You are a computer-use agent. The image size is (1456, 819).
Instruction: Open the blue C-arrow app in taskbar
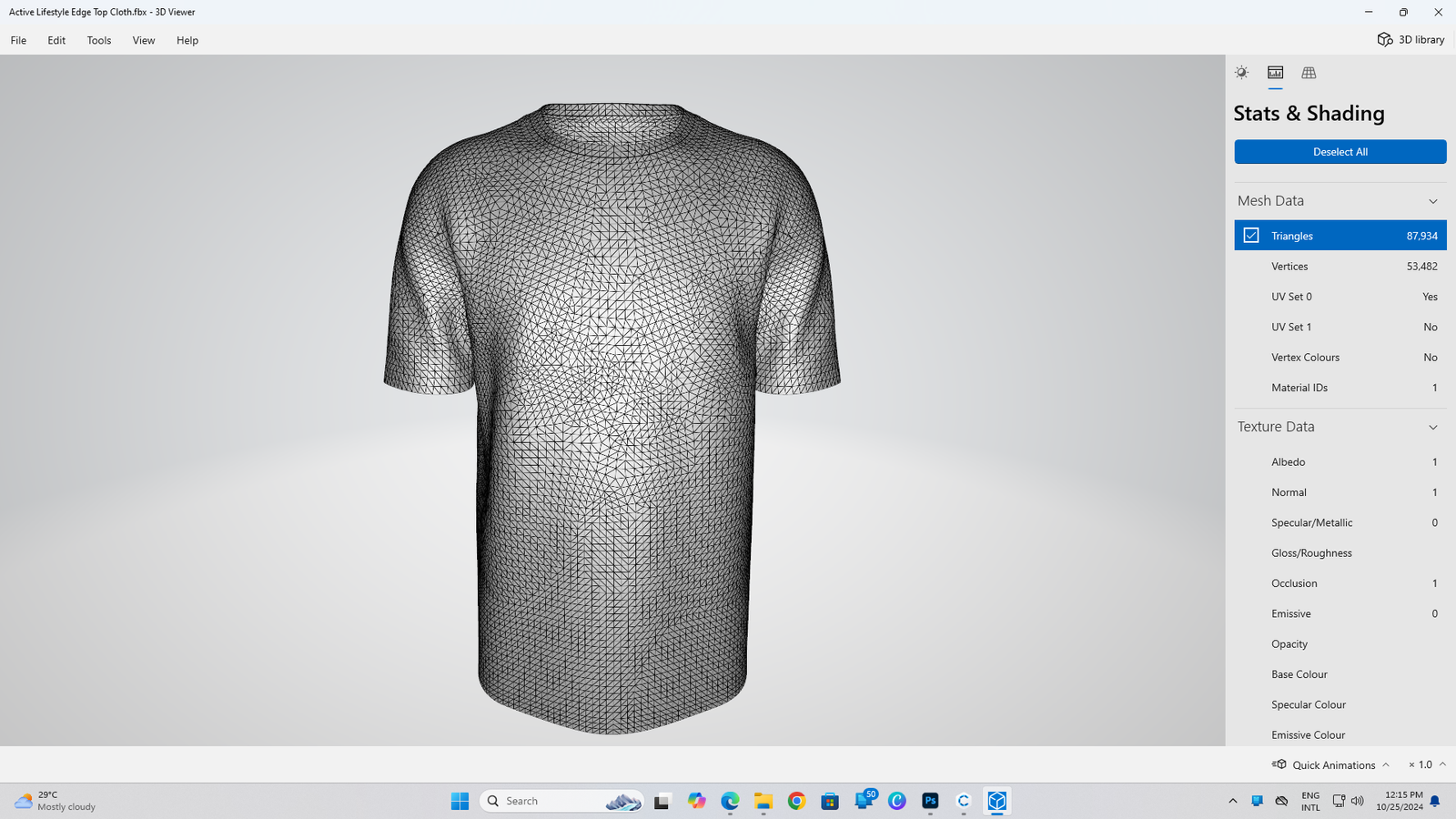(964, 801)
